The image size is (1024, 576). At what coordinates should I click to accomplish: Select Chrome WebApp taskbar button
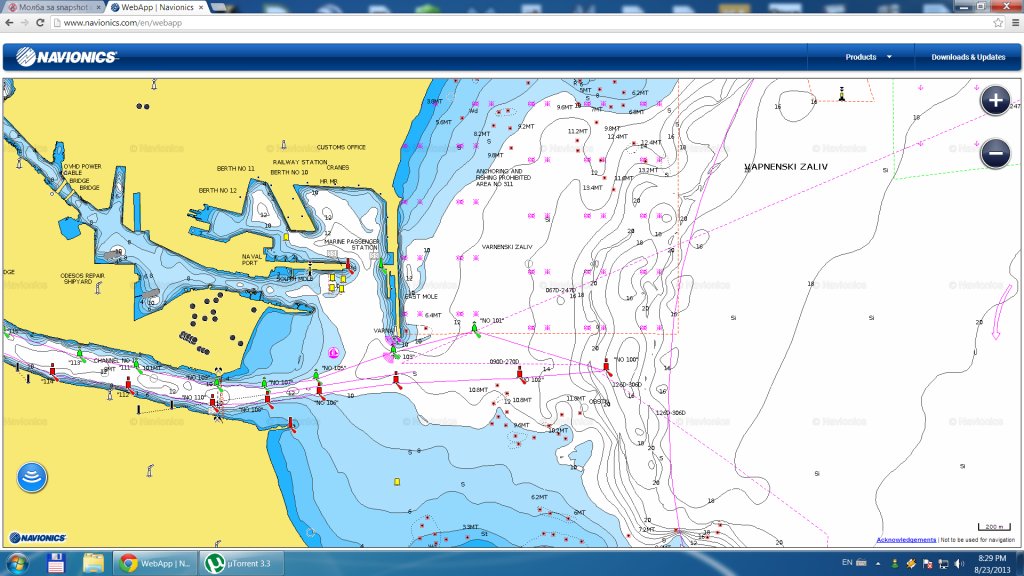155,563
